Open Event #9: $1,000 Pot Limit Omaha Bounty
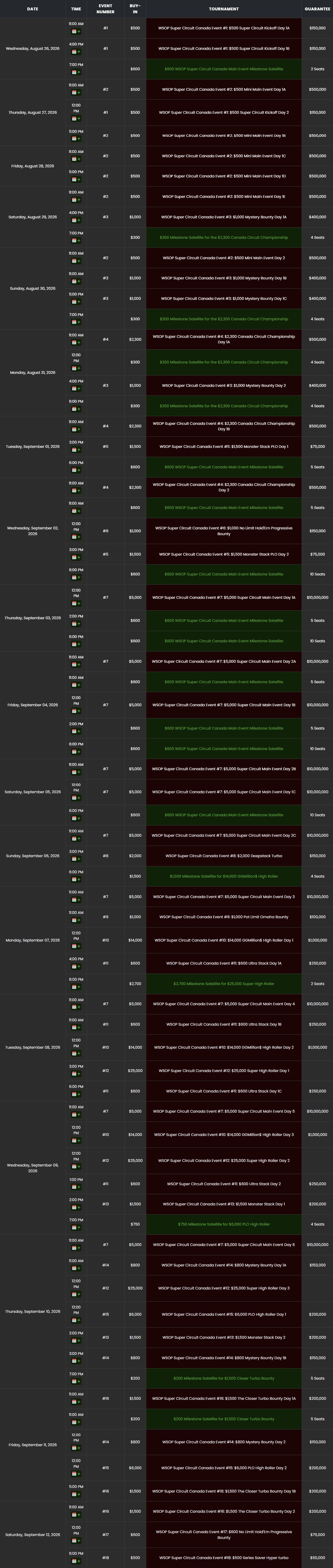 click(x=223, y=917)
